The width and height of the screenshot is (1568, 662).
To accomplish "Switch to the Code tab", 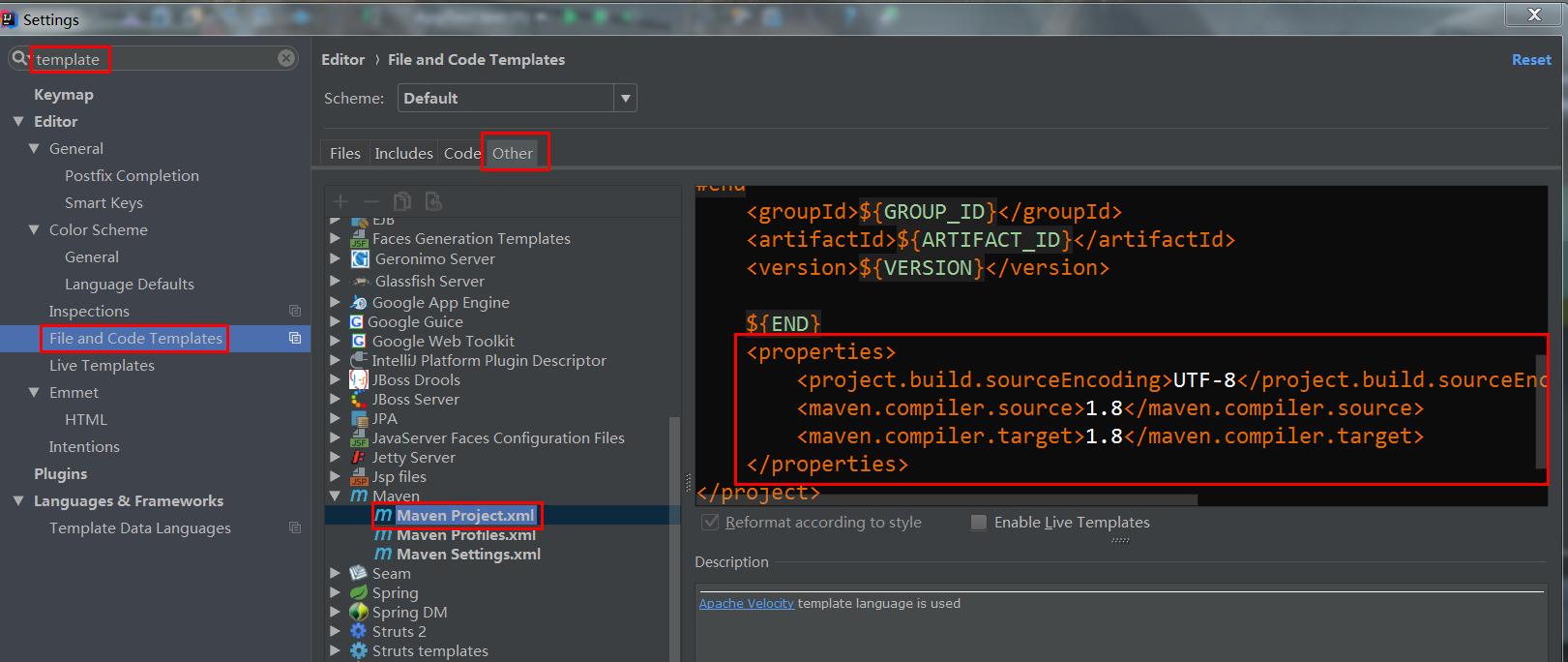I will pos(461,153).
